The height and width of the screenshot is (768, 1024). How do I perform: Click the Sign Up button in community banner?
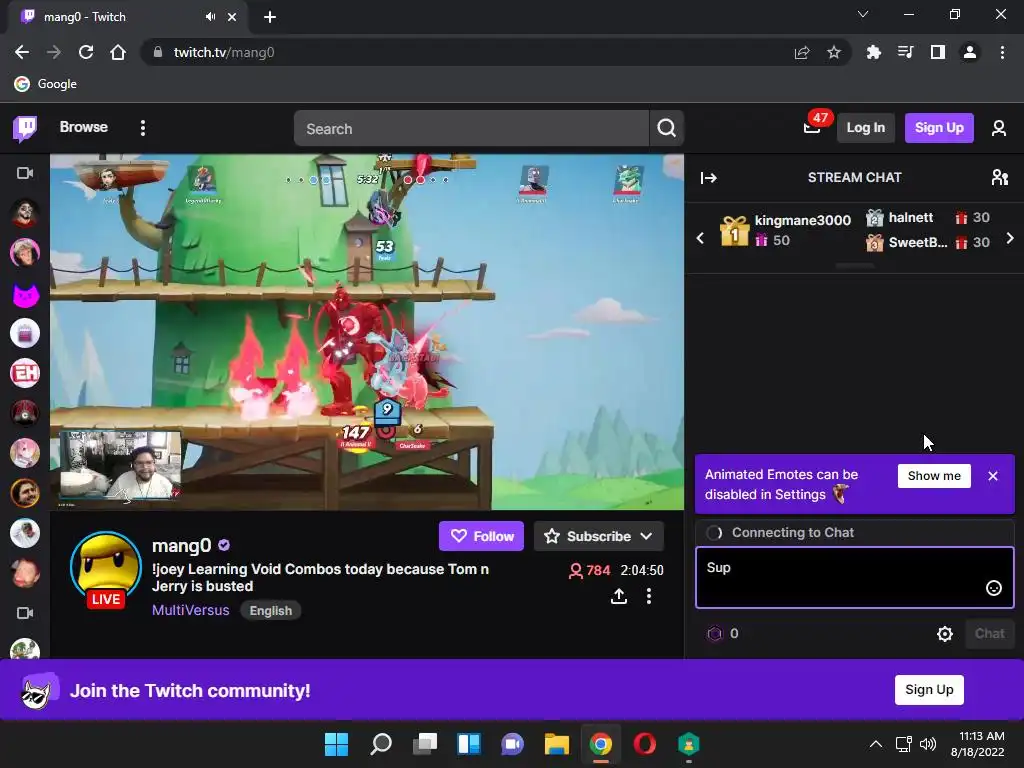pyautogui.click(x=929, y=690)
